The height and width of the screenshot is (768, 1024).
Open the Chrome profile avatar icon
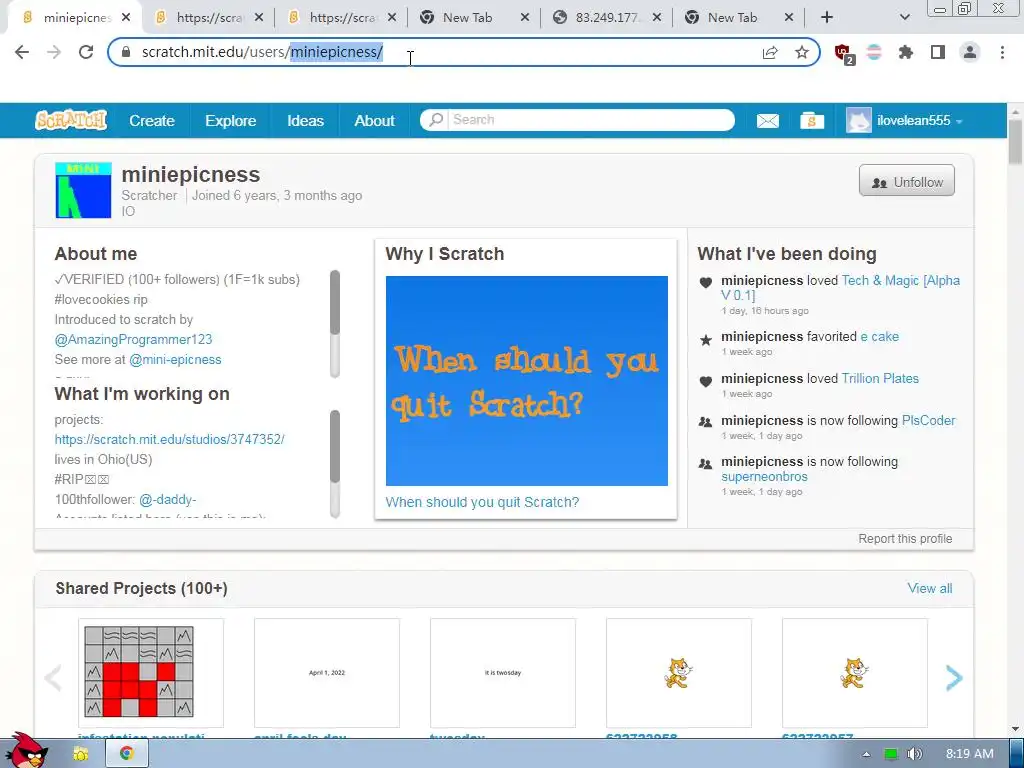[970, 52]
